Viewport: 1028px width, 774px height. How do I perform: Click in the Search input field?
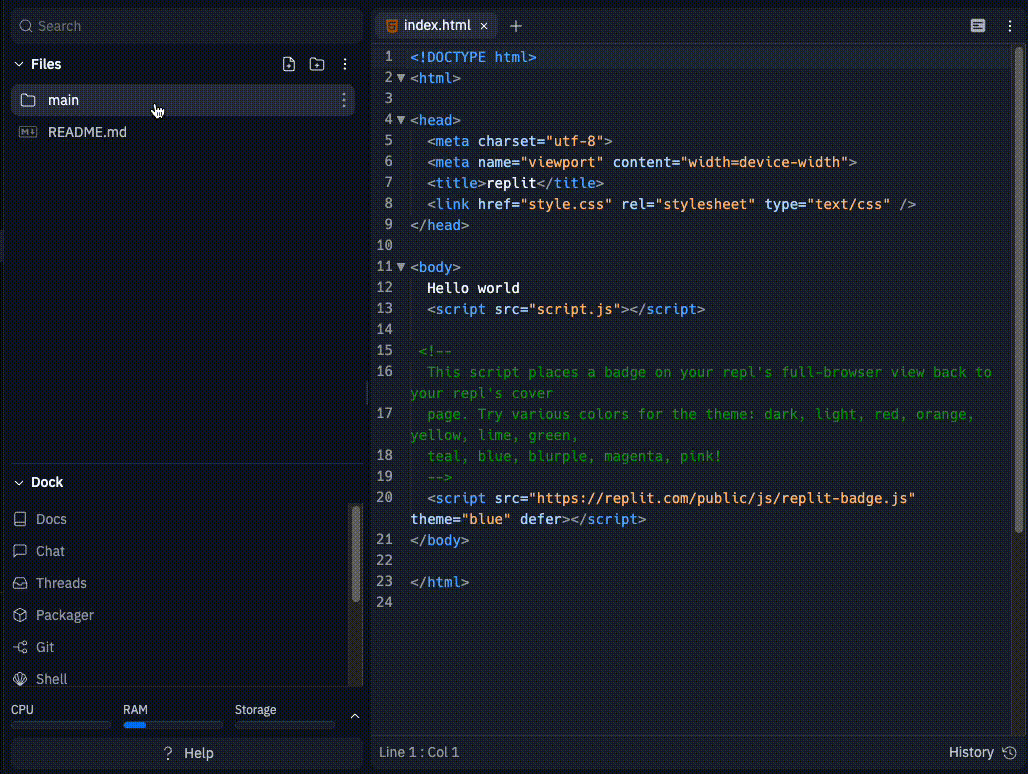(187, 26)
